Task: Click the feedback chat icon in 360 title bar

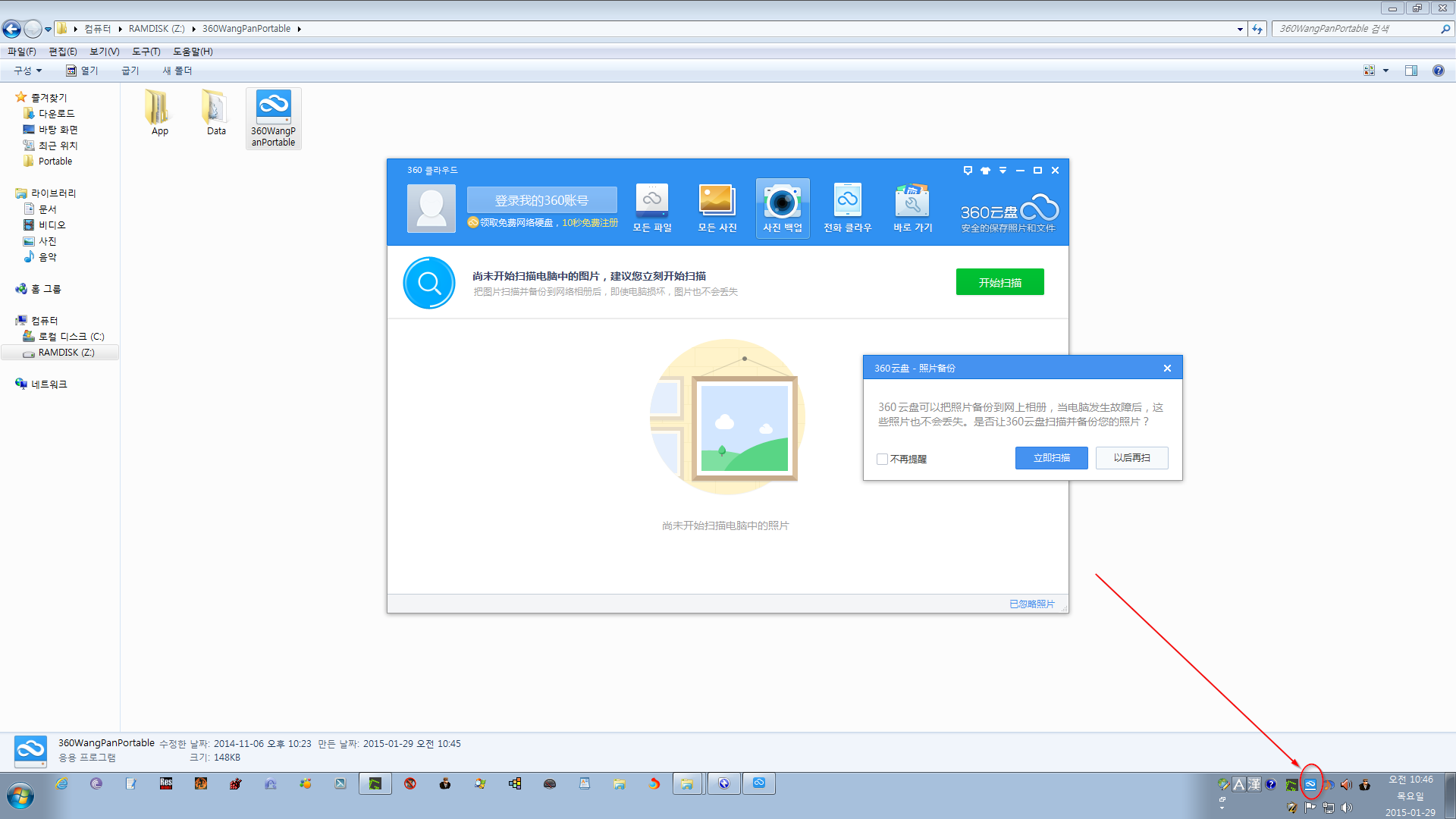Action: pos(968,171)
